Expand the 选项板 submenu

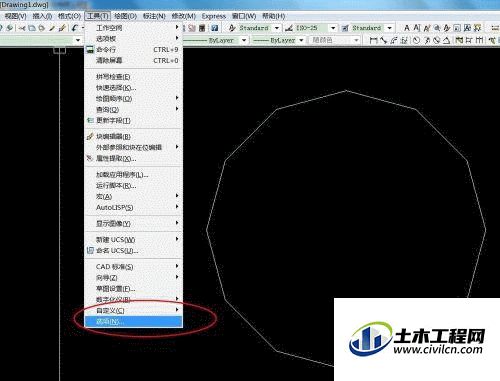coord(133,39)
